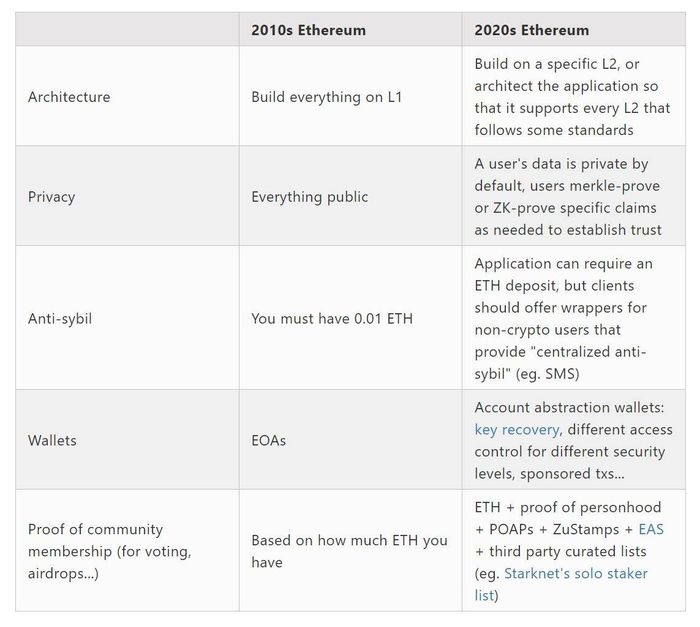Click the Anti-sybil row label
This screenshot has height=627, width=700.
click(60, 319)
